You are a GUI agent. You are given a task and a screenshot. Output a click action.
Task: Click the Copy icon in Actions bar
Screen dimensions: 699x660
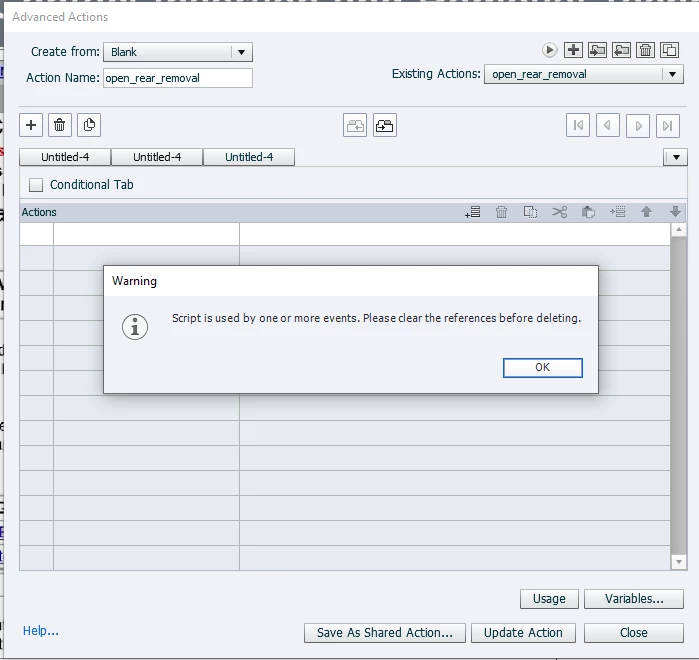[x=530, y=212]
